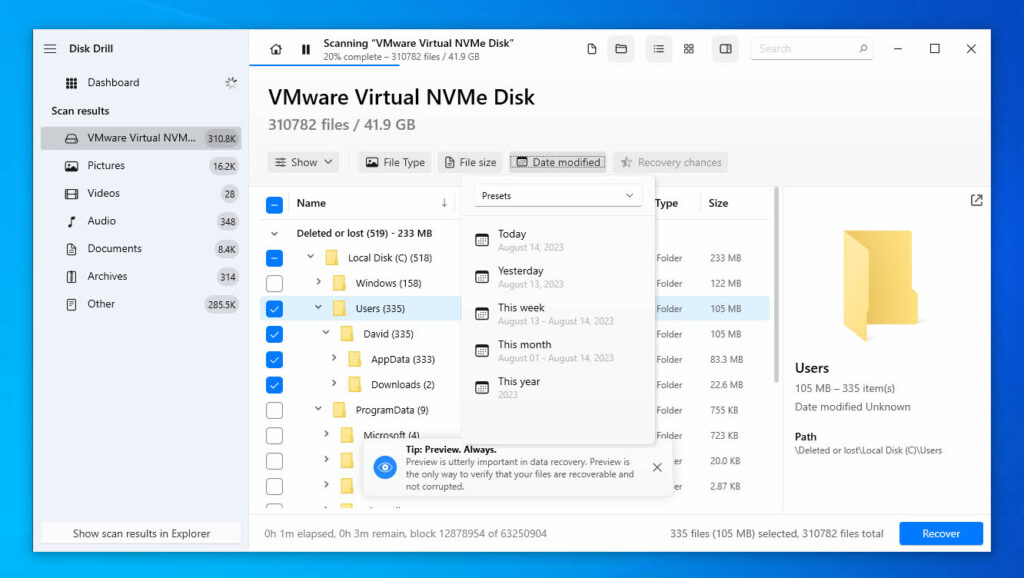This screenshot has height=578, width=1024.
Task: Select the ProgramData folder checkbox
Action: tap(273, 410)
